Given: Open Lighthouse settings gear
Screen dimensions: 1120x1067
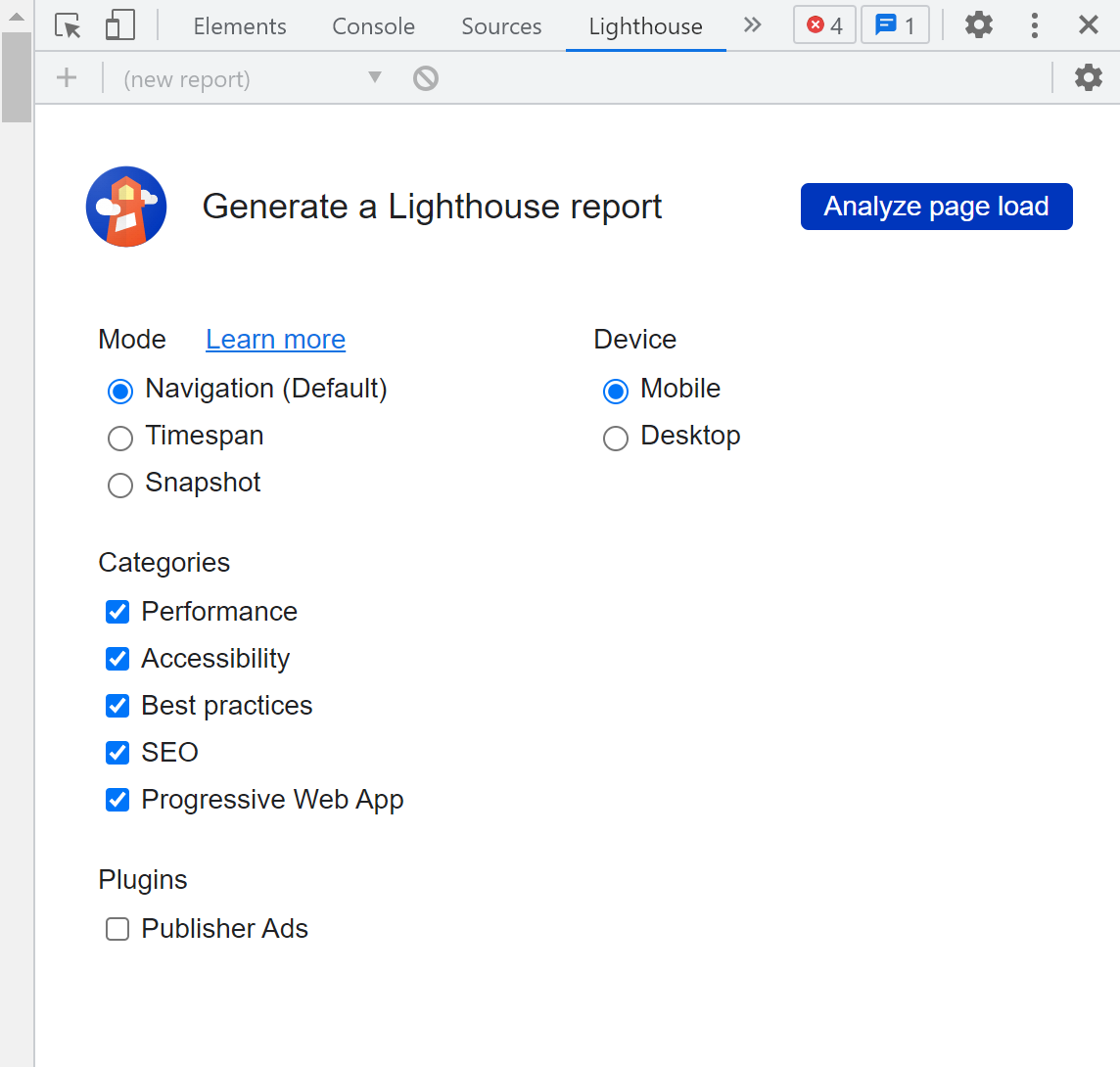Looking at the screenshot, I should point(1089,78).
